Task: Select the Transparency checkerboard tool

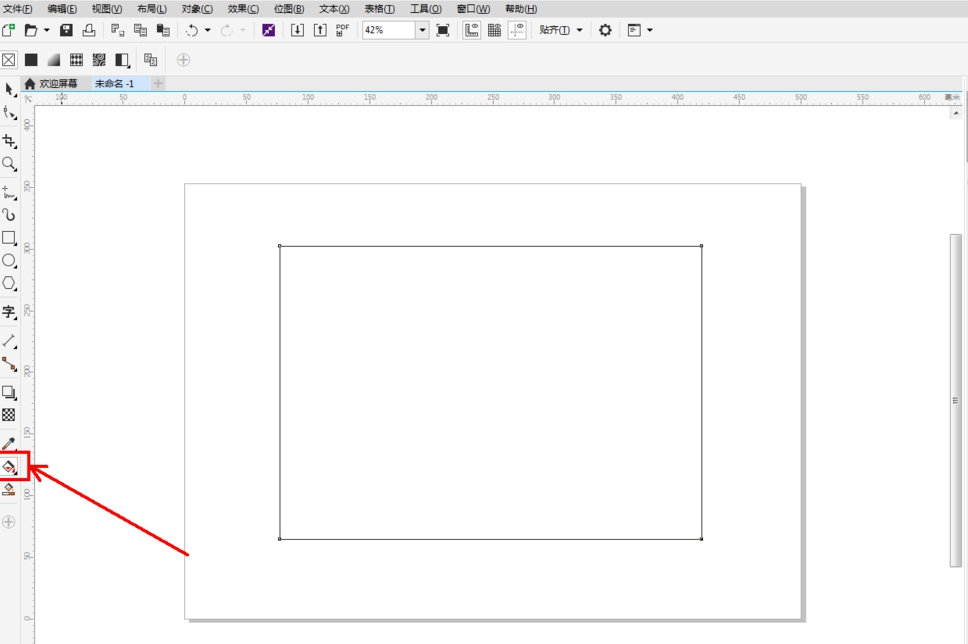Action: coord(9,415)
